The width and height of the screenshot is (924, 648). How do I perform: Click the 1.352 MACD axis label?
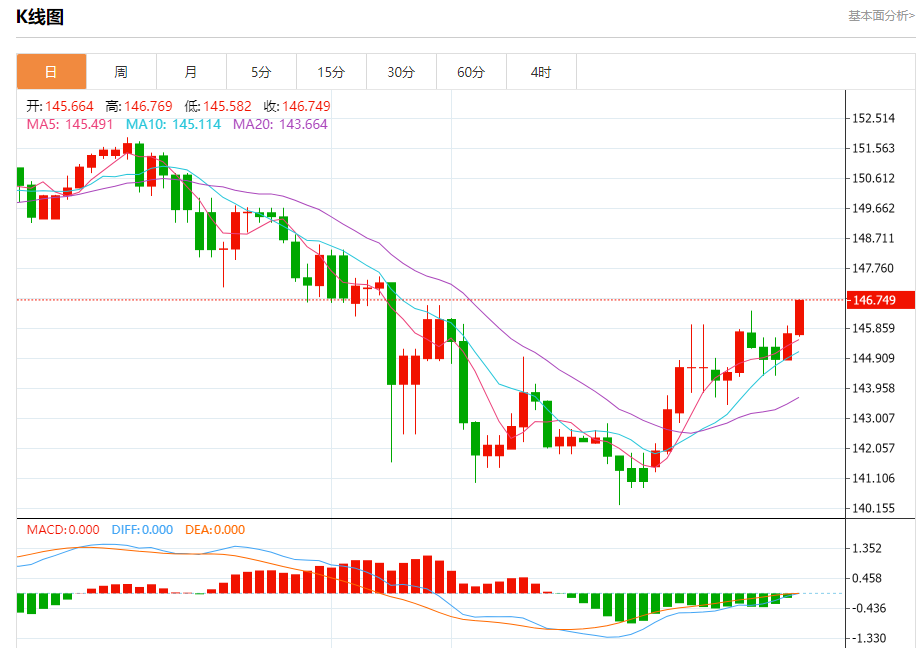pos(867,548)
